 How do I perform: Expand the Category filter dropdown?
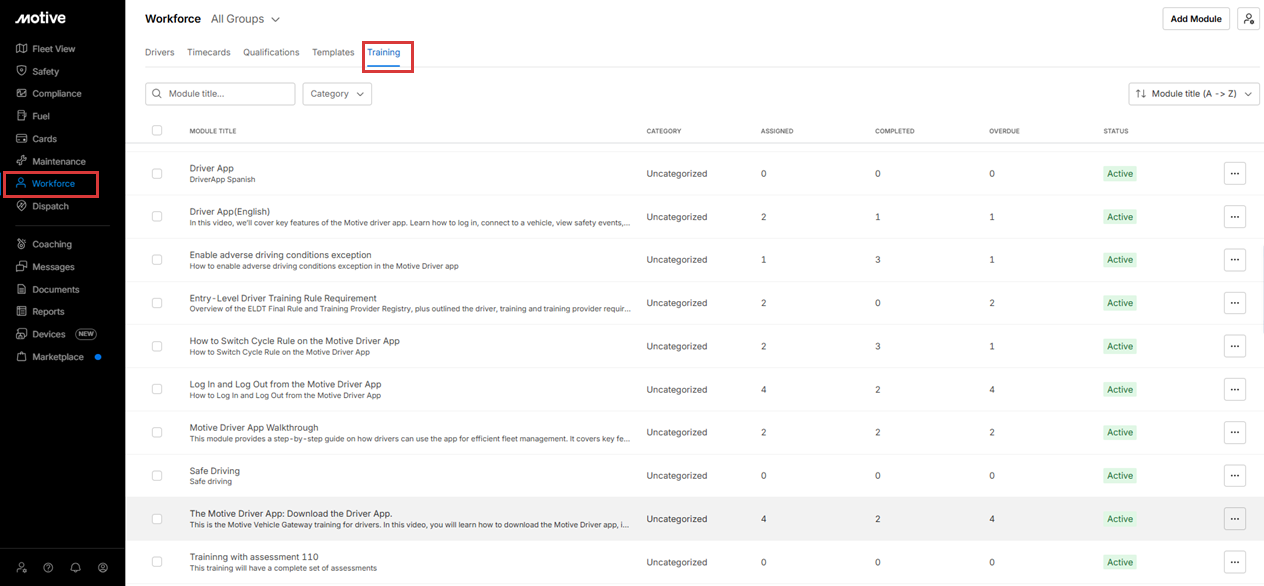(337, 94)
